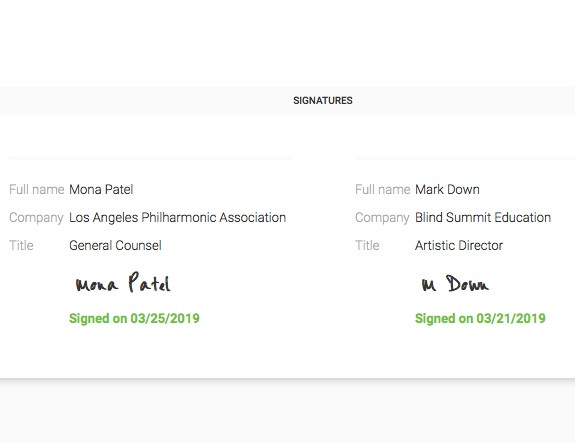This screenshot has height=443, width=575.
Task: Click the left Full name label
Action: (x=37, y=190)
